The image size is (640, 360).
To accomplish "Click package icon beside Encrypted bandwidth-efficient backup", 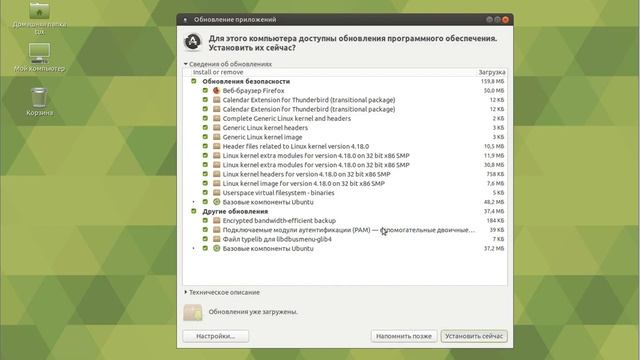I will point(217,220).
